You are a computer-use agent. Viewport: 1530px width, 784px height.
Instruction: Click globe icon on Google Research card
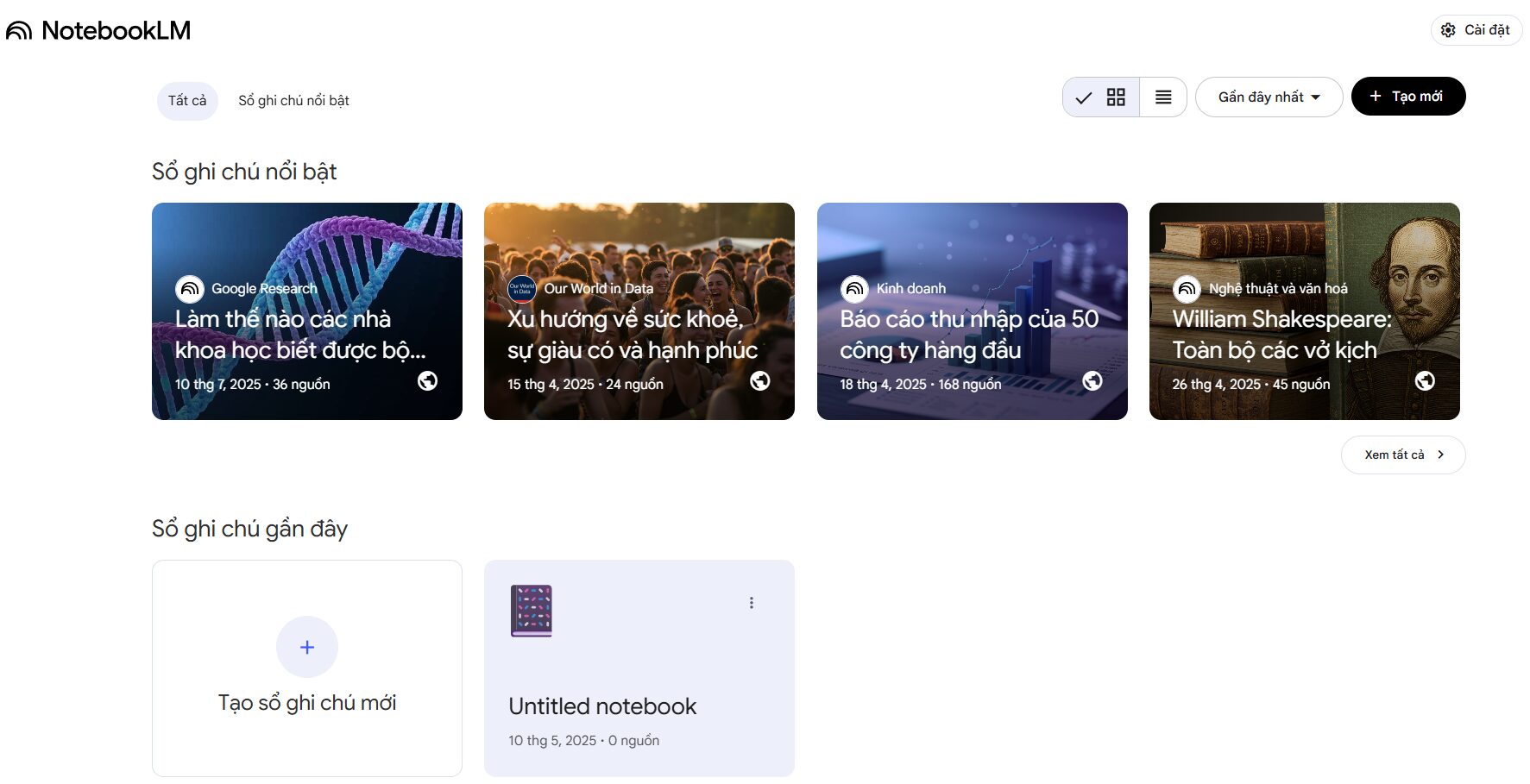(427, 380)
